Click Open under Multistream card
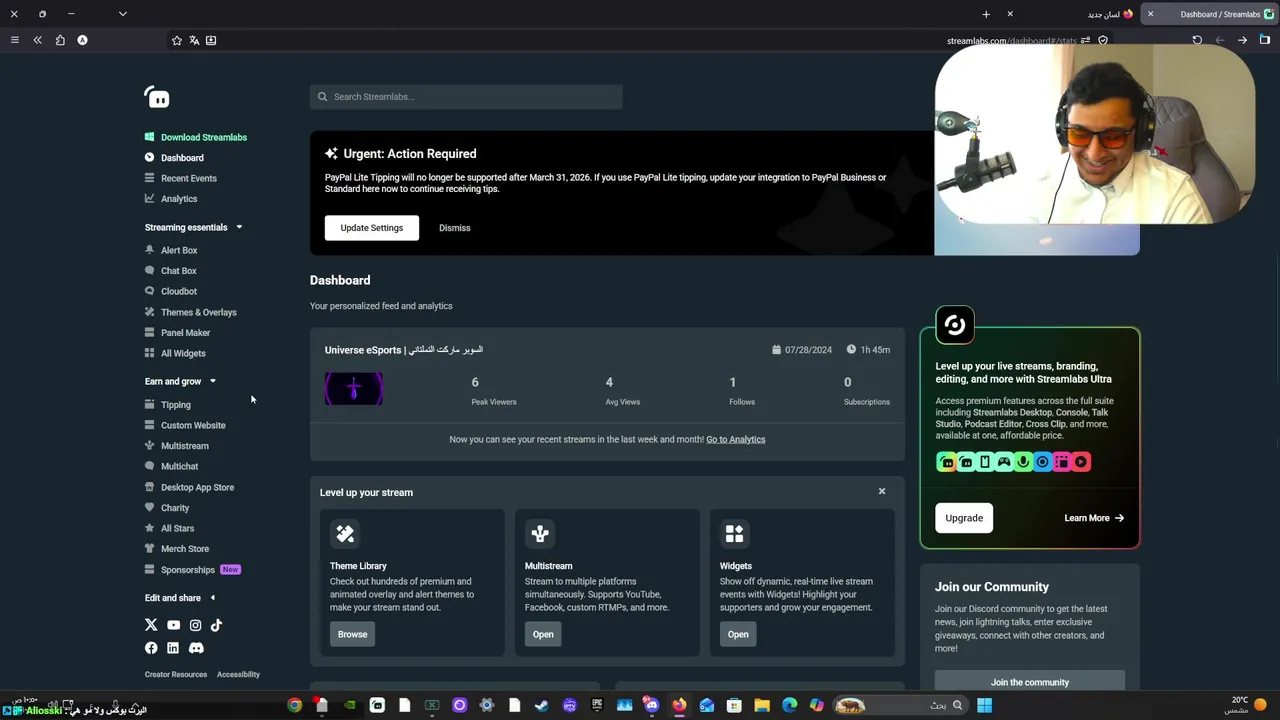The height and width of the screenshot is (720, 1280). (543, 634)
